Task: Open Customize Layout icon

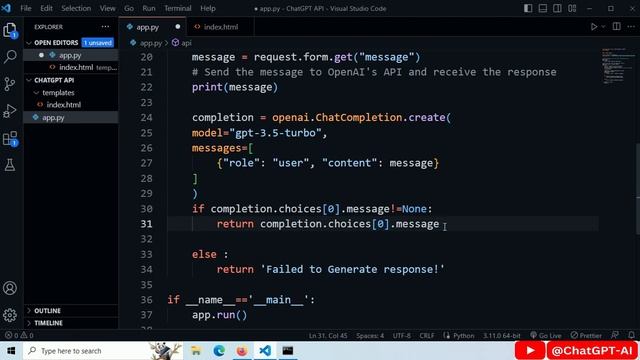Action: tap(572, 8)
